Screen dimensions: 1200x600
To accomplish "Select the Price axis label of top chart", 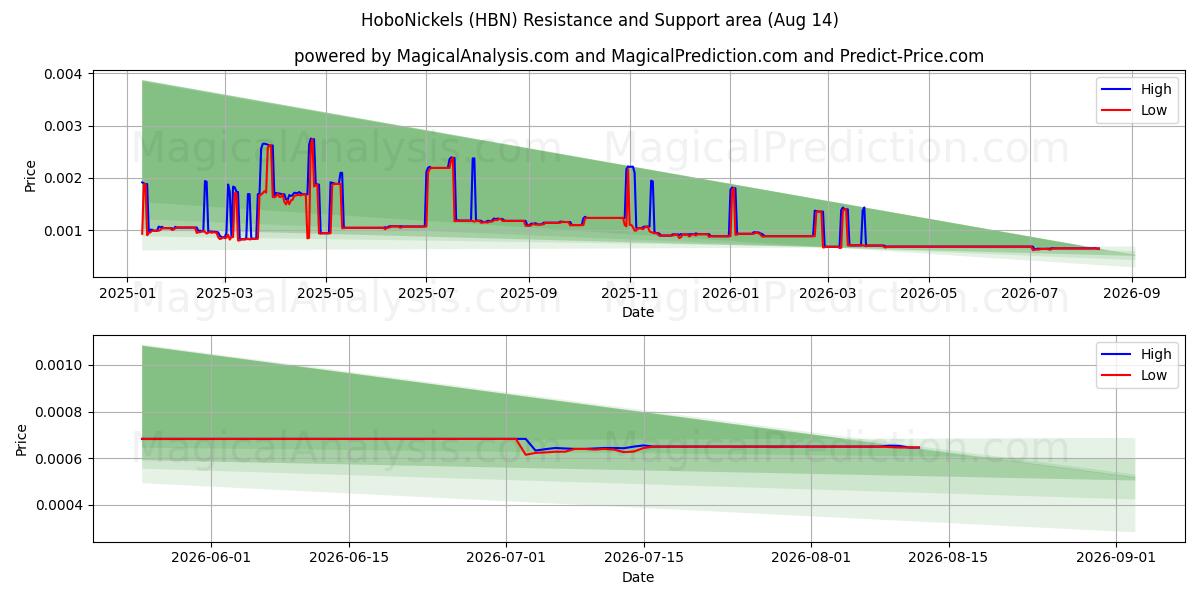I will click(30, 174).
